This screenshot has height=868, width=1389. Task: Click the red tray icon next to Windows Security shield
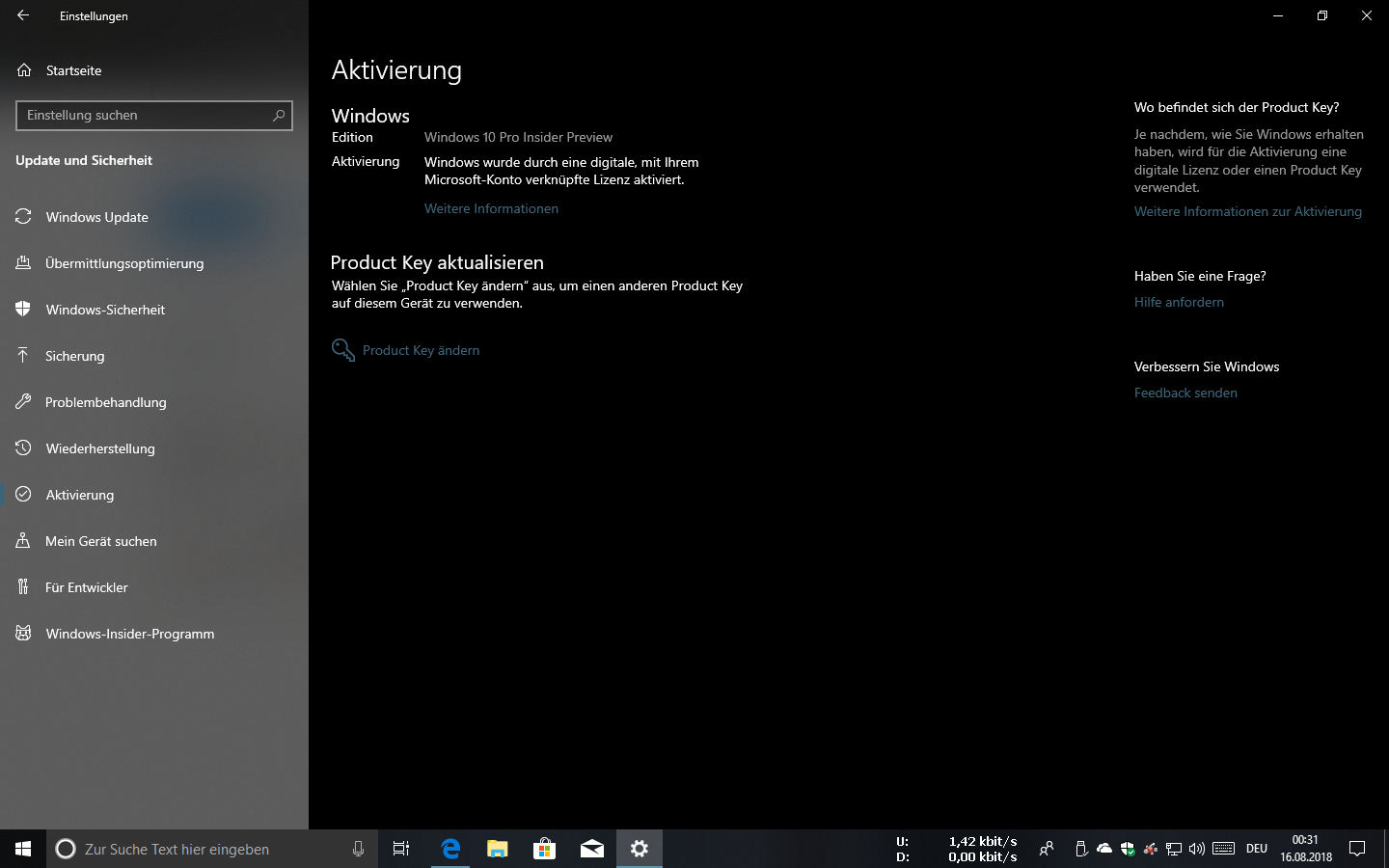click(1151, 849)
